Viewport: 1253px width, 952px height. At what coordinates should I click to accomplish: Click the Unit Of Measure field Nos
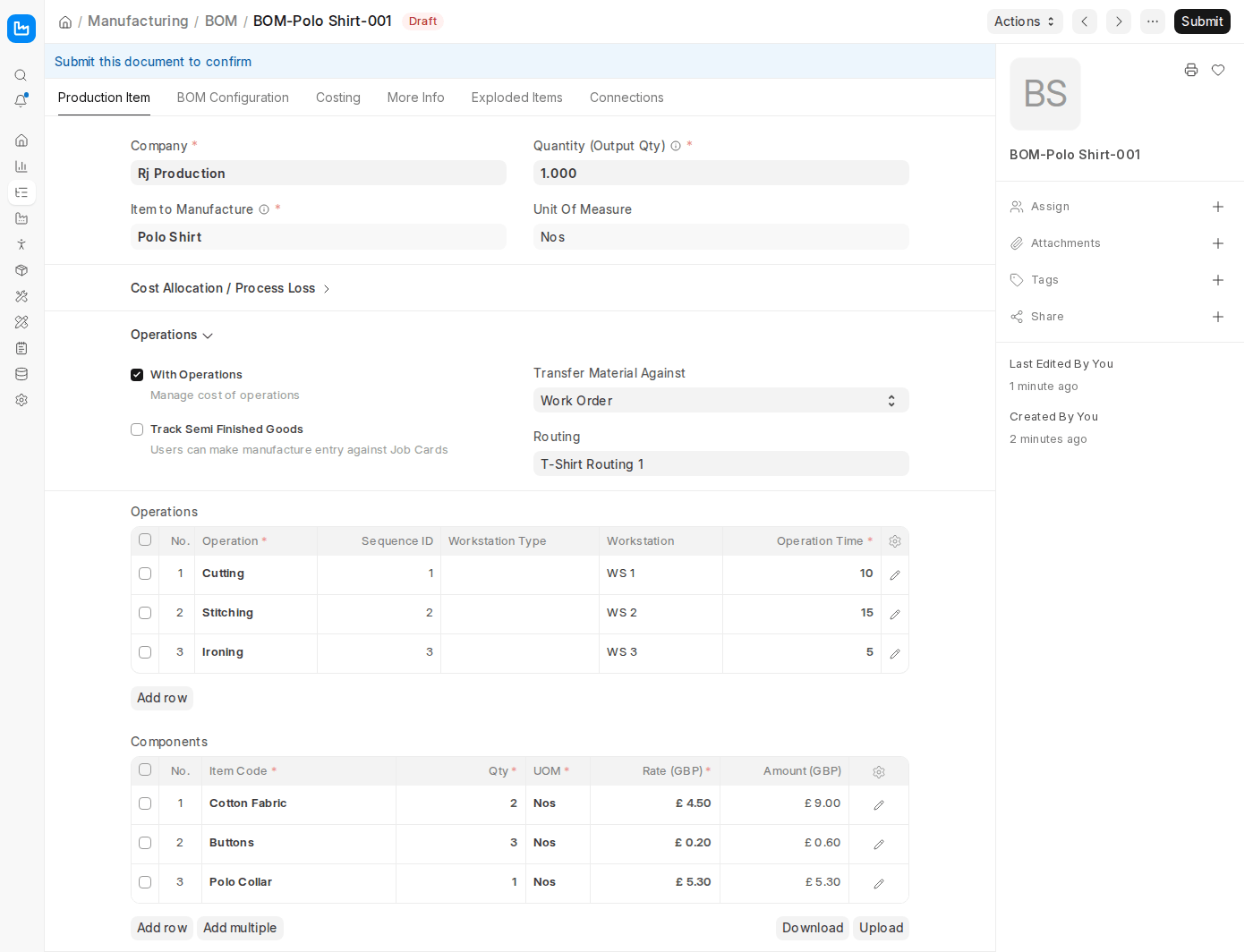(x=721, y=236)
